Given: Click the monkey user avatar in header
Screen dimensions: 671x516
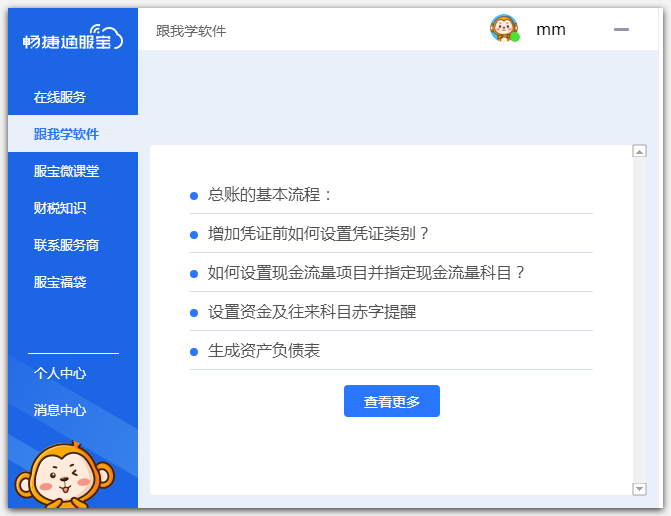Looking at the screenshot, I should click(x=504, y=28).
